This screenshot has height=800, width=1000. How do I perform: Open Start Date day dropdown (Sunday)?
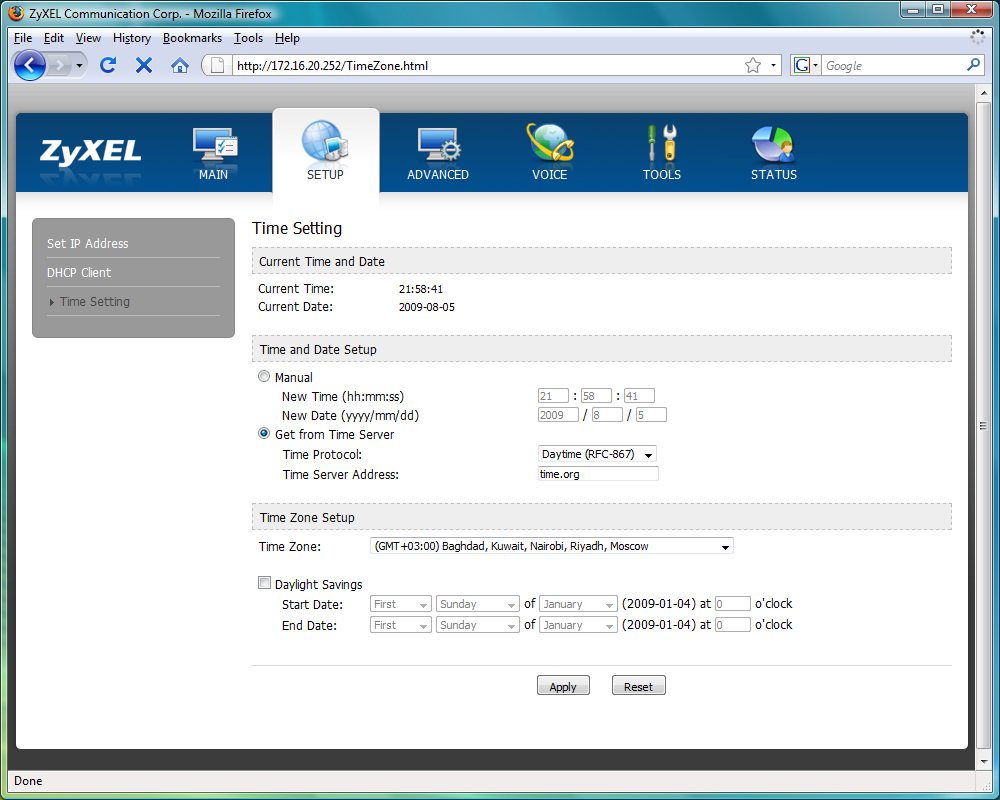(478, 604)
